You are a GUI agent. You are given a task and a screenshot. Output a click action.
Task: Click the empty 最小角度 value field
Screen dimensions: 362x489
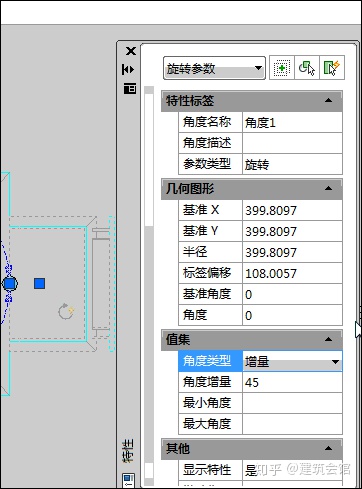292,403
